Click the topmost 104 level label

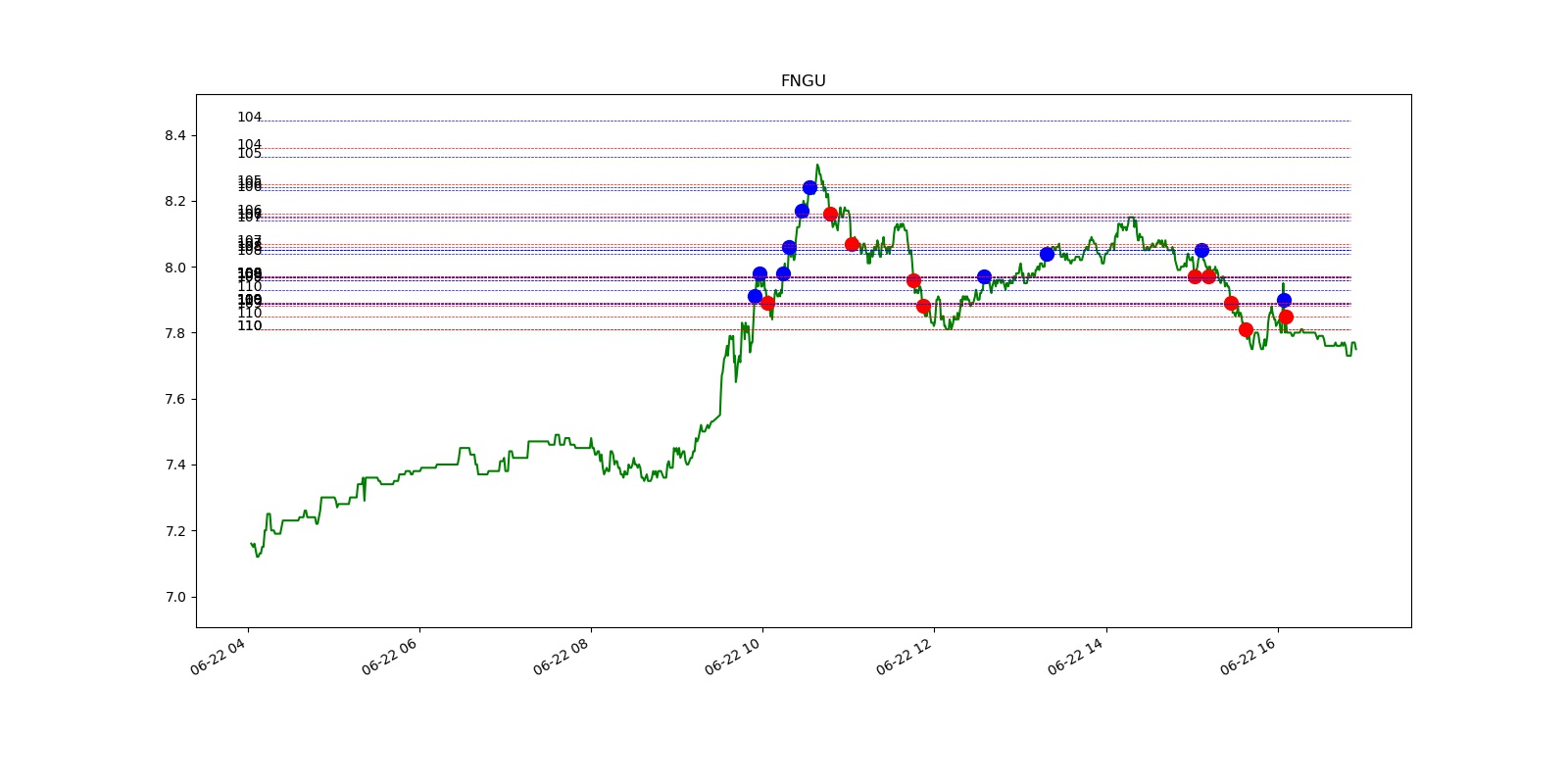249,118
